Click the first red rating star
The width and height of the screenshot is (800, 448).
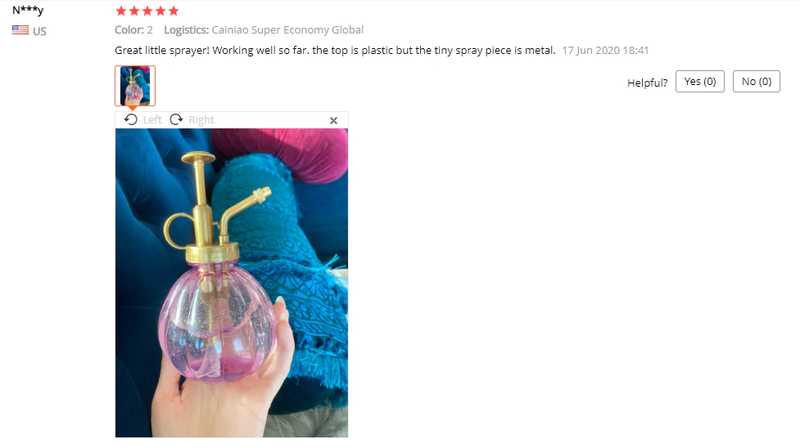click(x=121, y=11)
